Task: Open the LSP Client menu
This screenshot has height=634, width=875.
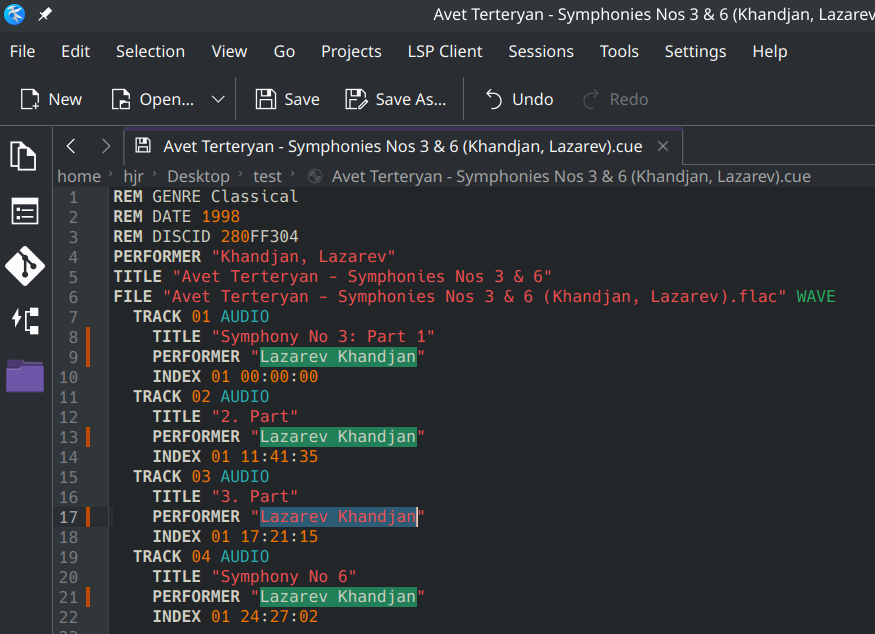Action: tap(444, 51)
